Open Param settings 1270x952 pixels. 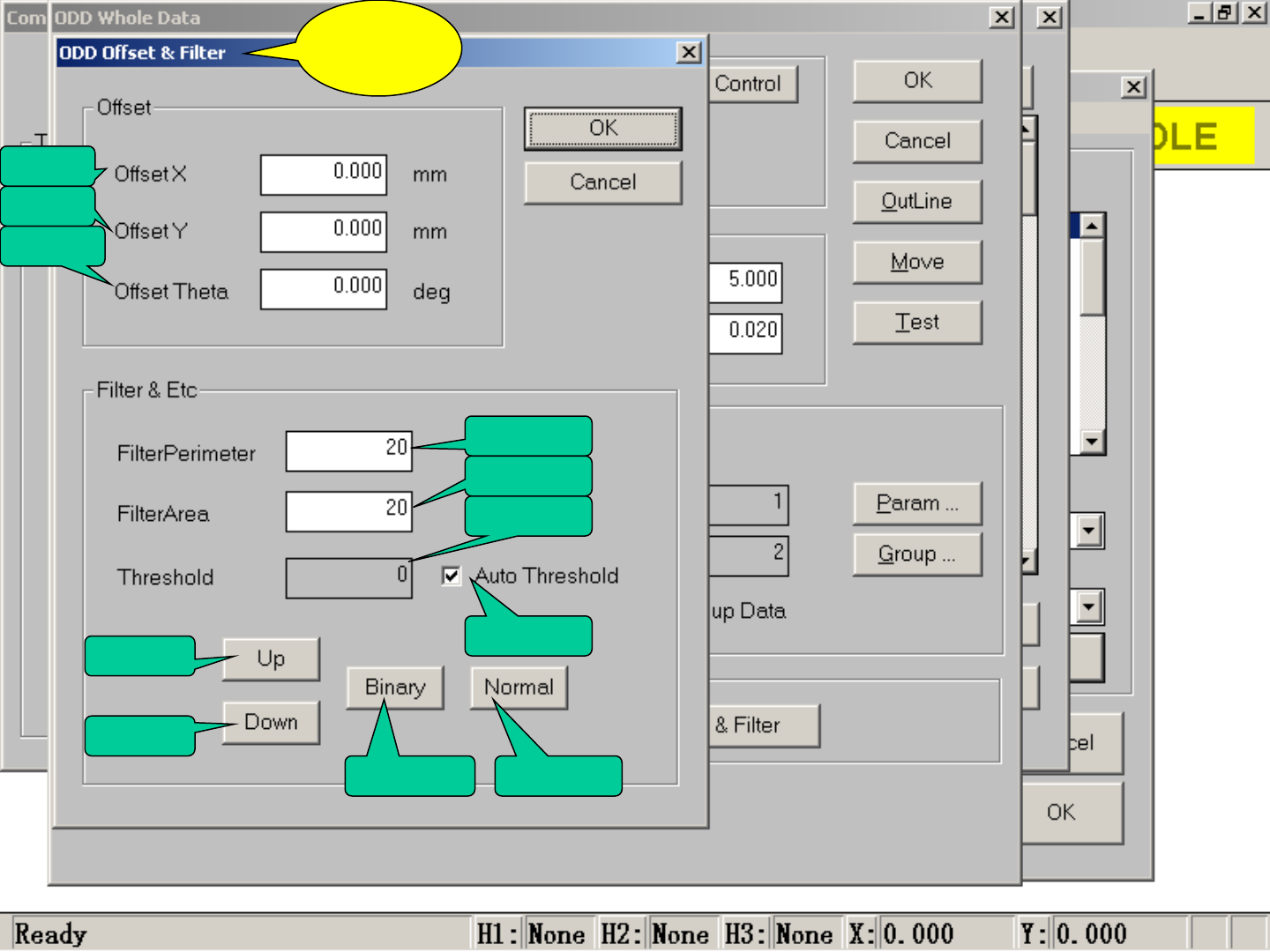917,503
